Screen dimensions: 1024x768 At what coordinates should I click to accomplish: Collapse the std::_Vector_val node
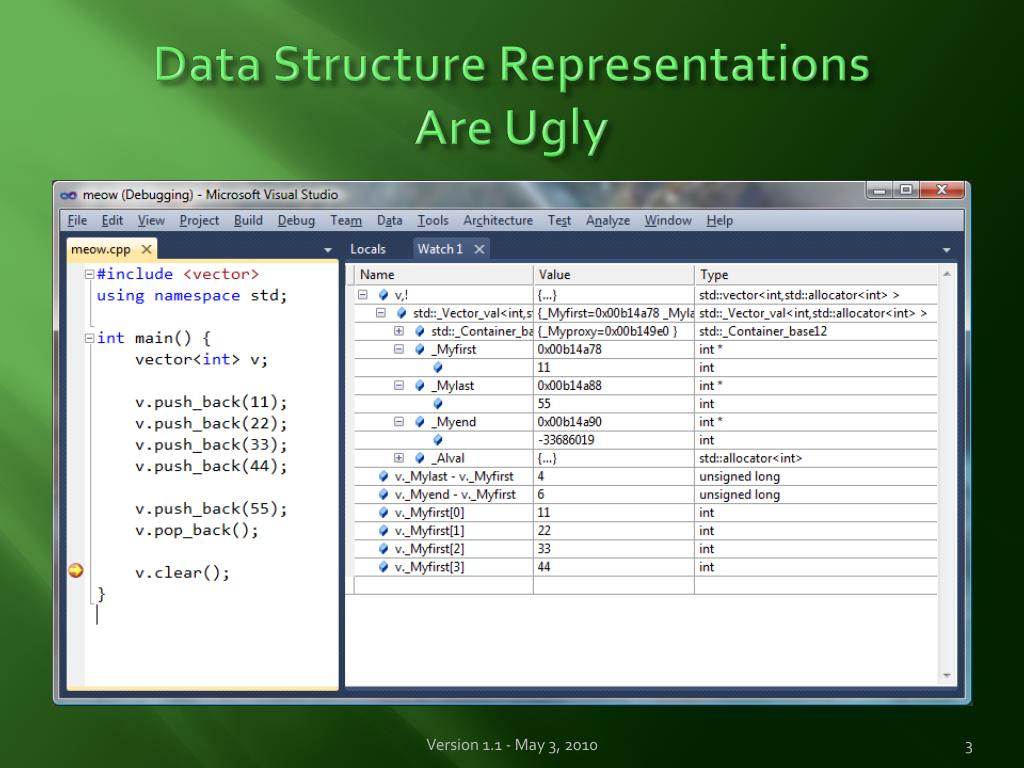[381, 313]
